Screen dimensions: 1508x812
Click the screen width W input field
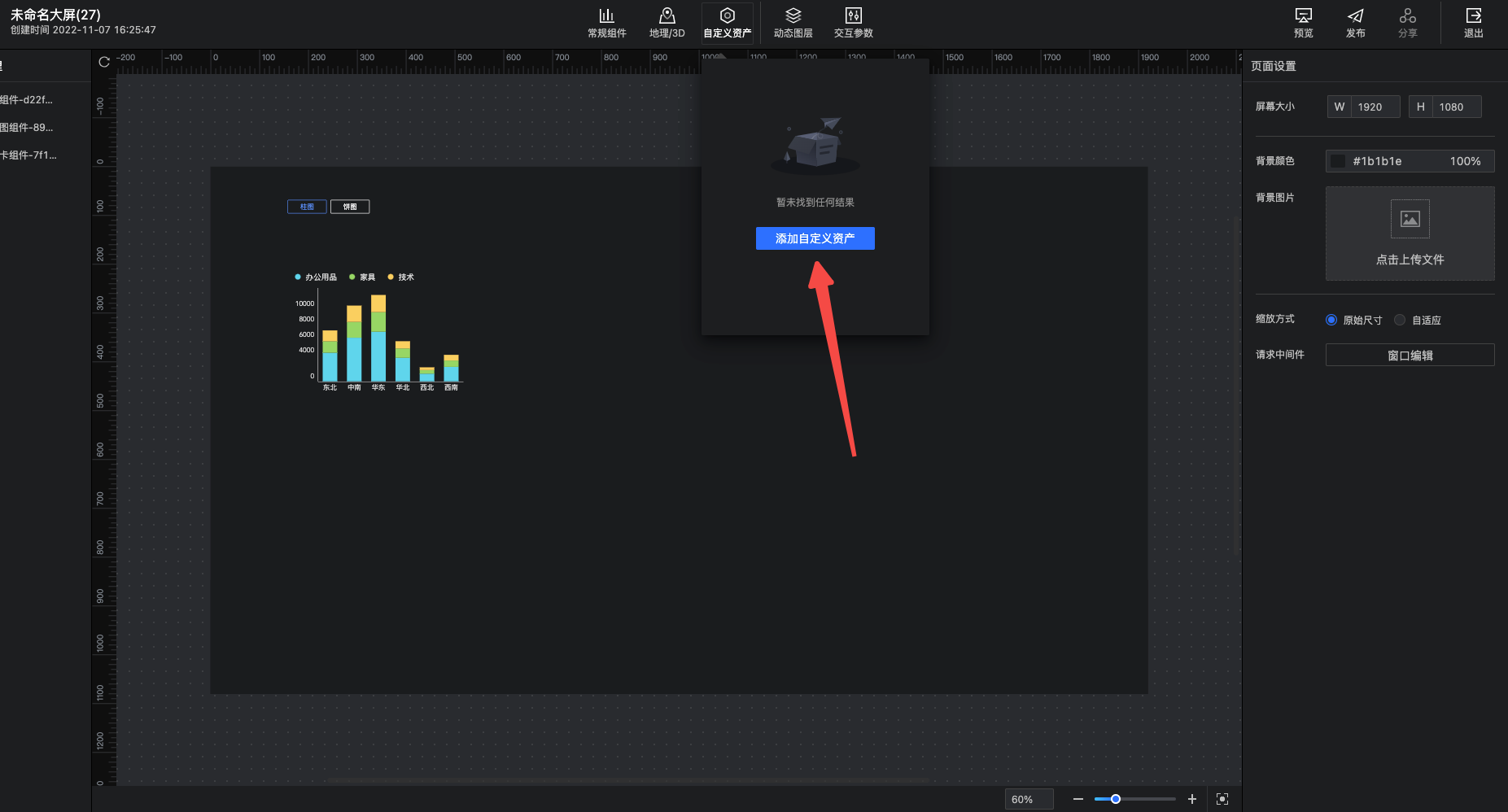coord(1375,107)
